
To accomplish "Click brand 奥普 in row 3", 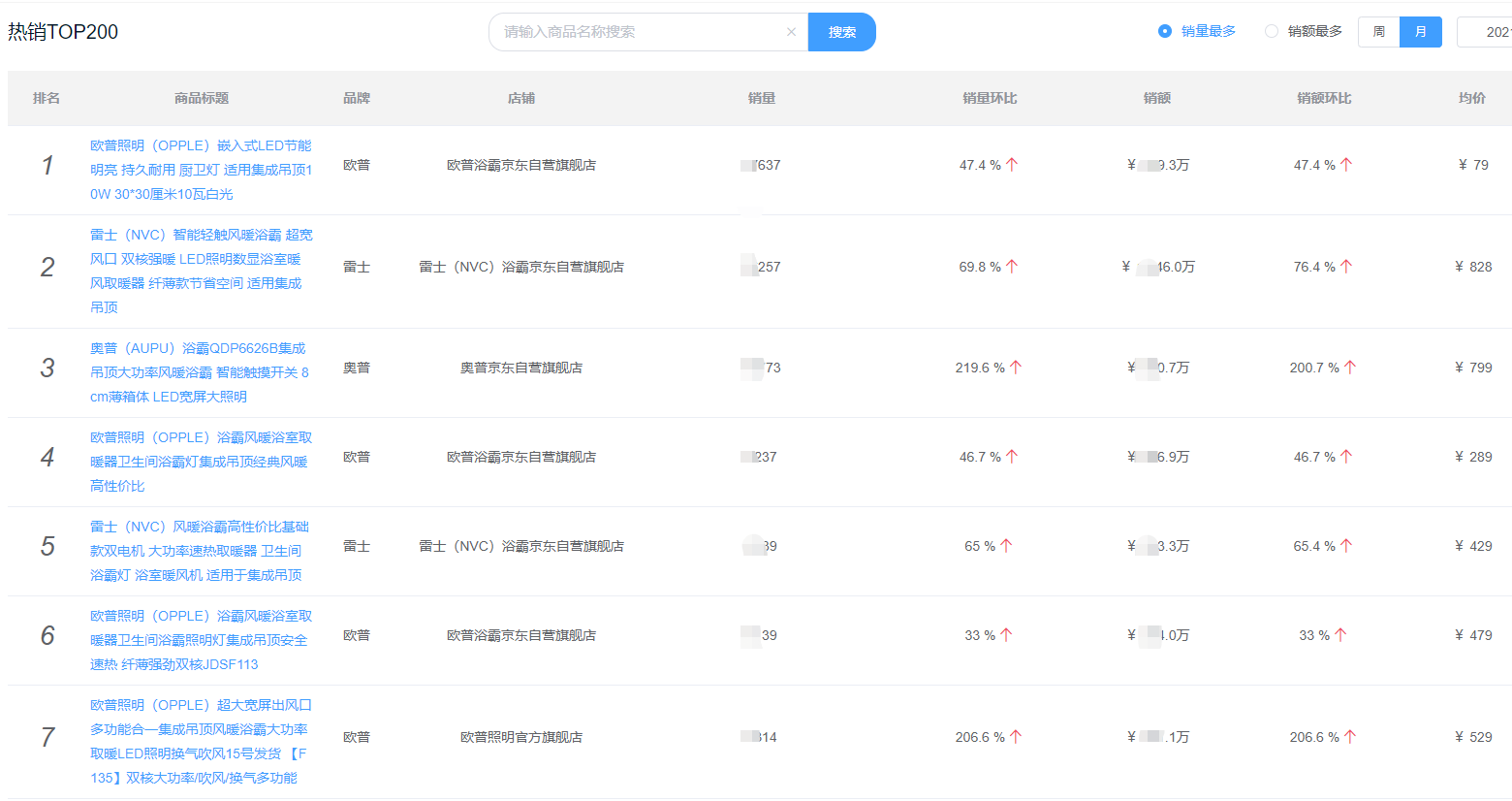I will [357, 368].
